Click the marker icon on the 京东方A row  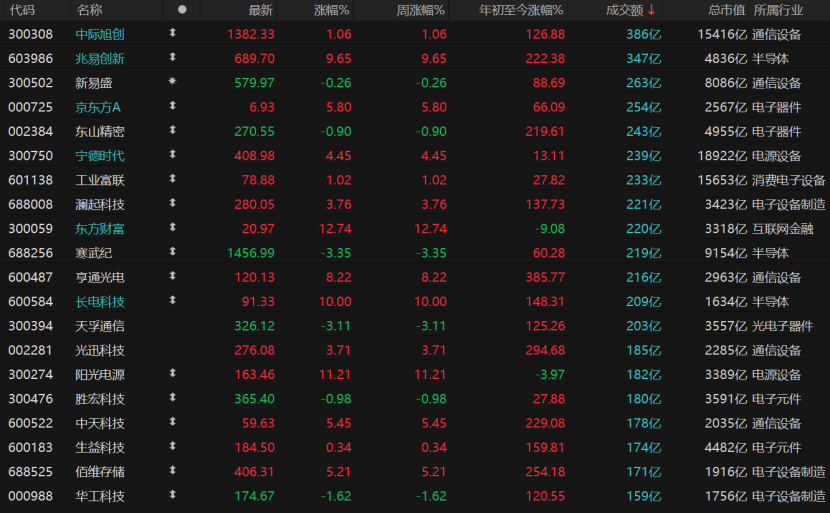point(172,106)
